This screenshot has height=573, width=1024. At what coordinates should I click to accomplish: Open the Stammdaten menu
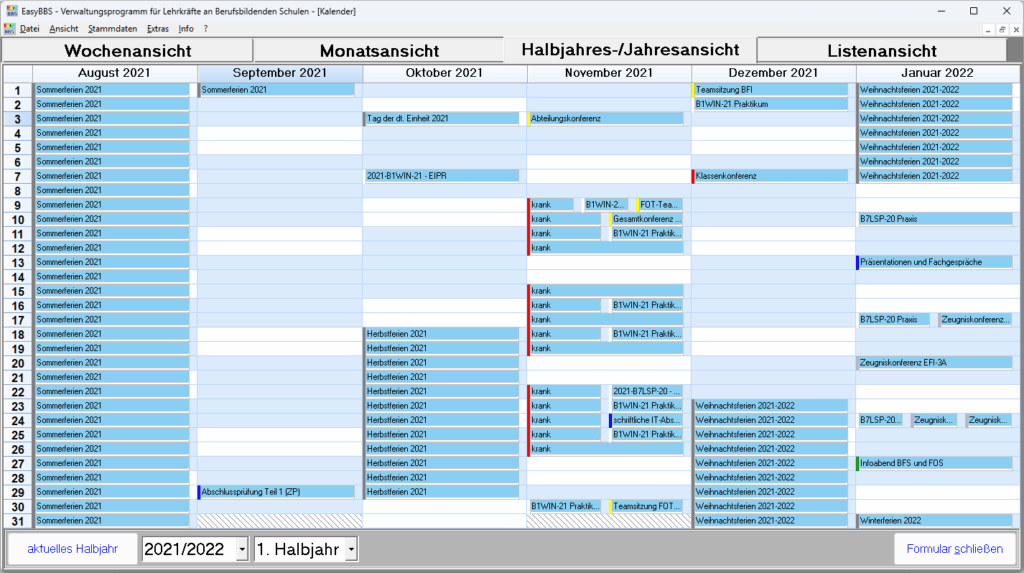click(112, 29)
